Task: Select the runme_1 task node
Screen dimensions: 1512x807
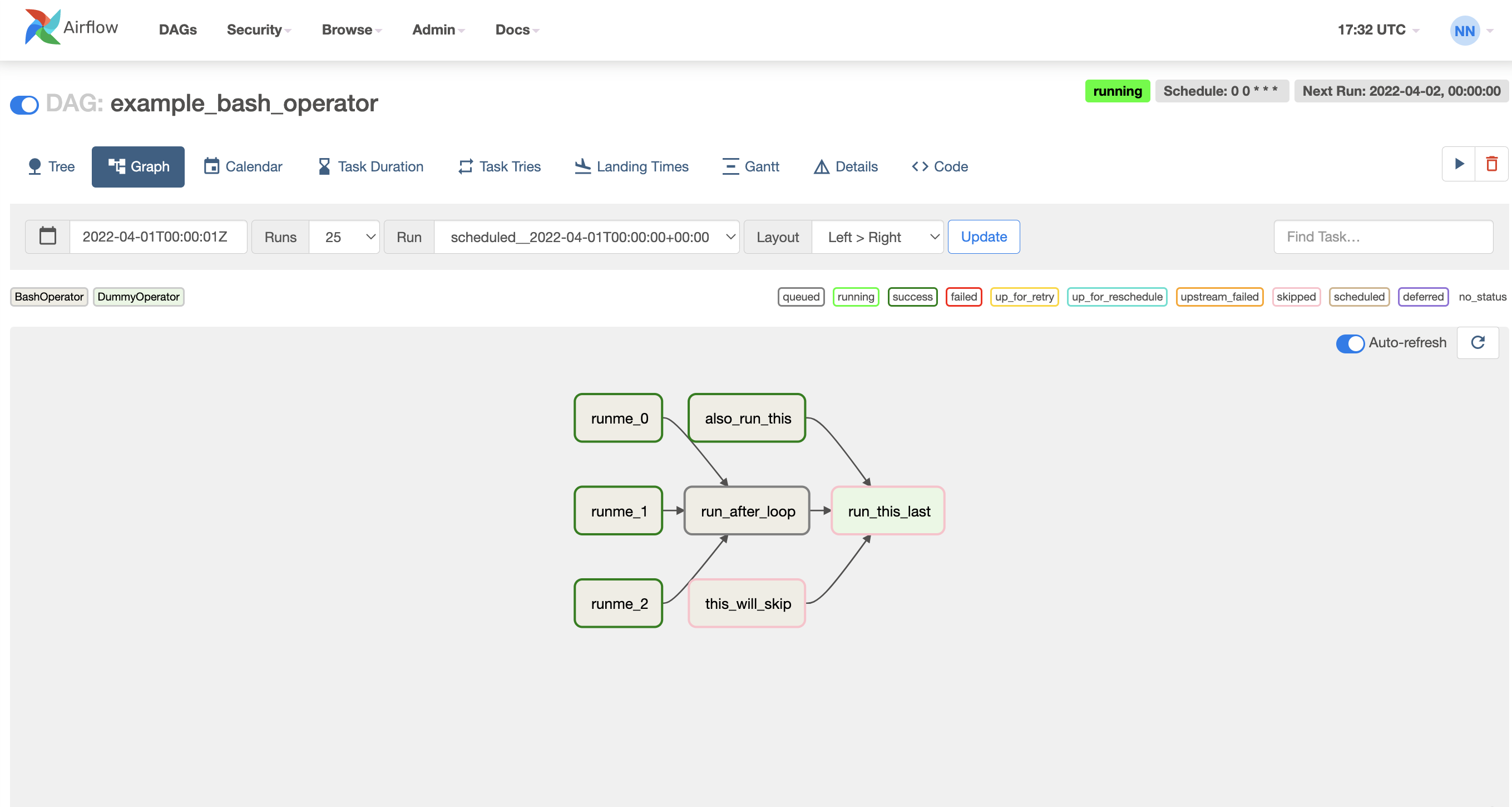Action: (619, 510)
